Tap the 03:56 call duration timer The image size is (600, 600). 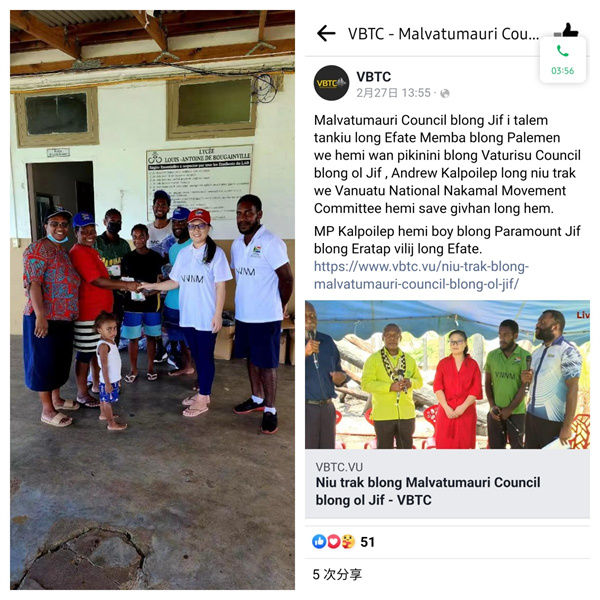pos(562,71)
